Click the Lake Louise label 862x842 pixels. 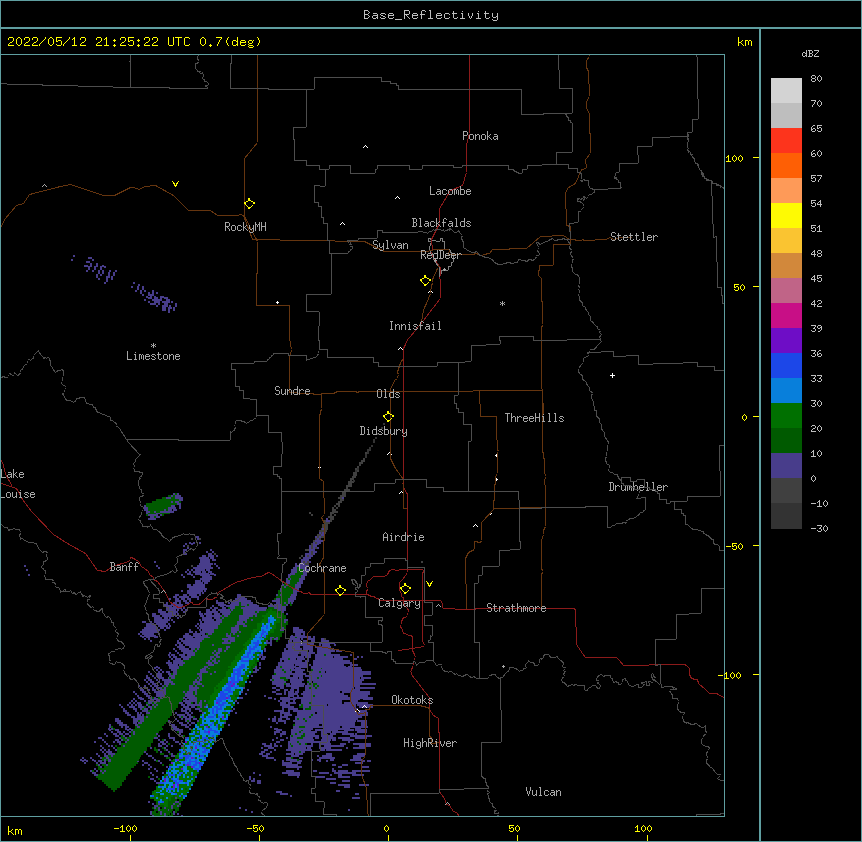pyautogui.click(x=18, y=484)
